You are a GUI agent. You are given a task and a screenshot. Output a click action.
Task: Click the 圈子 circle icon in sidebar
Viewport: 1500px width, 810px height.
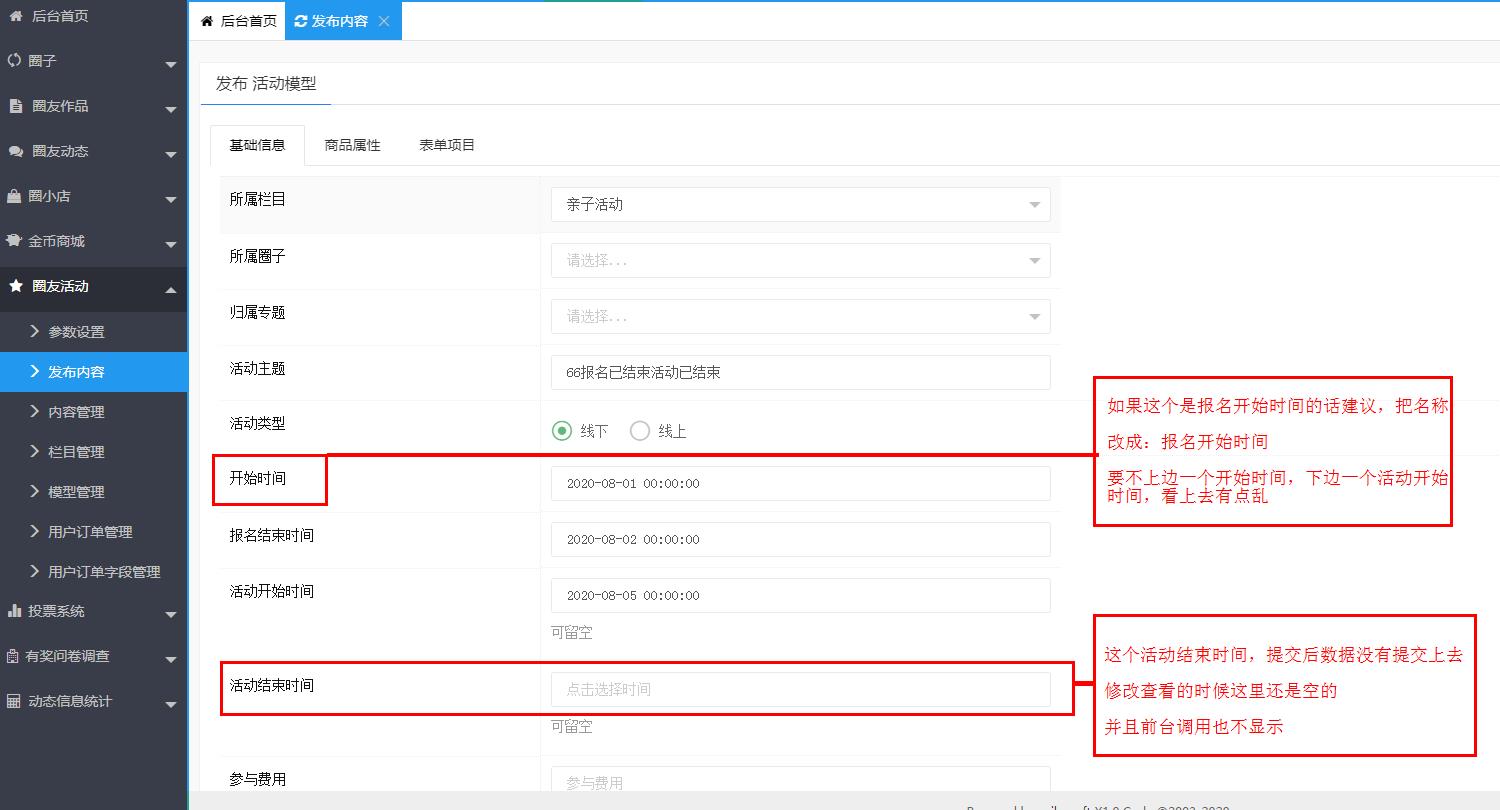point(14,61)
